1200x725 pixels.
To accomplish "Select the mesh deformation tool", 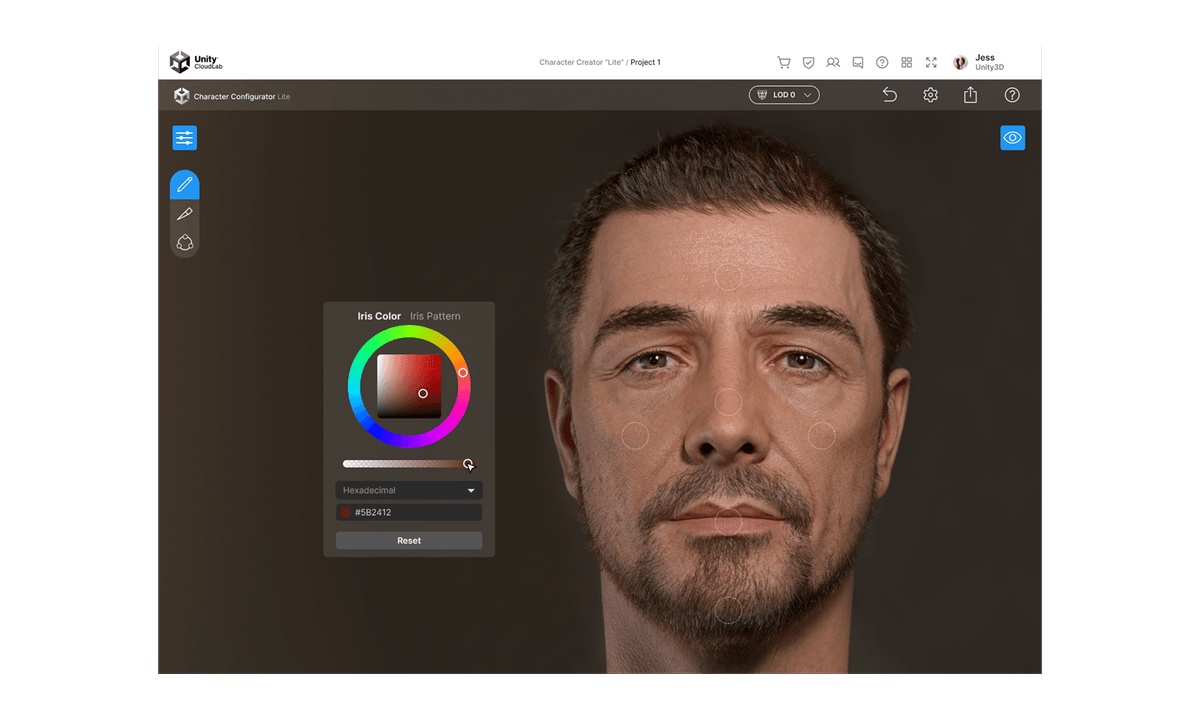I will pyautogui.click(x=184, y=241).
